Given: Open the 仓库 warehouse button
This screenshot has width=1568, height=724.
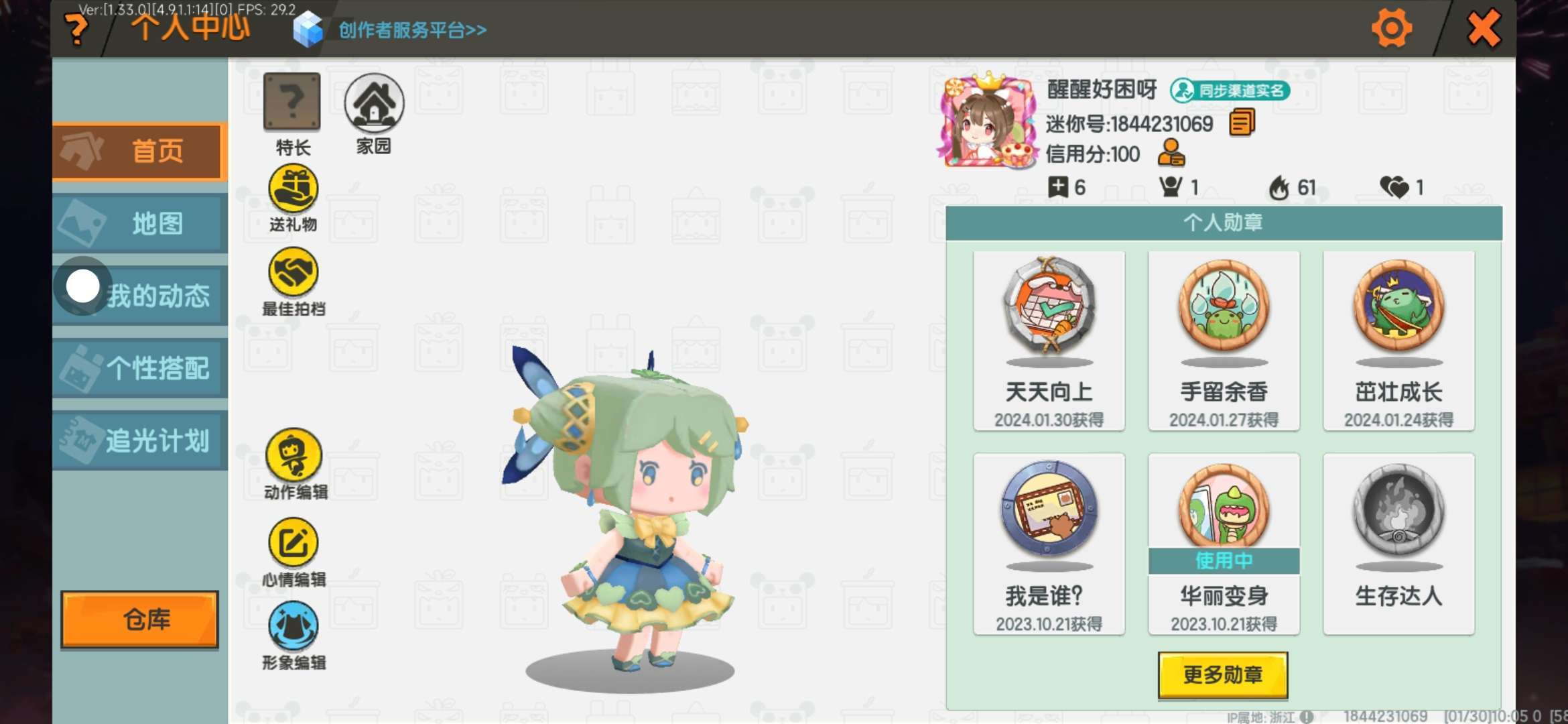Looking at the screenshot, I should point(139,619).
